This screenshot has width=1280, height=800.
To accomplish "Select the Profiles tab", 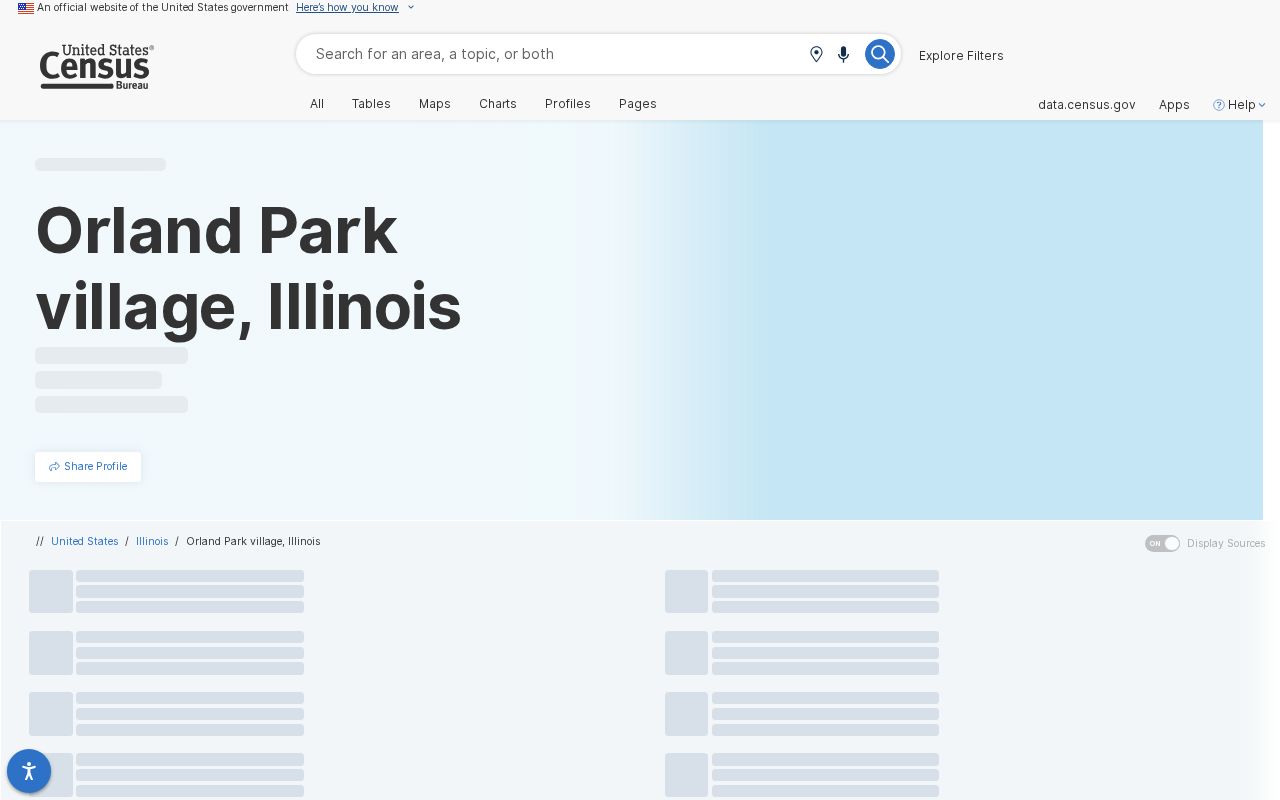I will (x=568, y=104).
